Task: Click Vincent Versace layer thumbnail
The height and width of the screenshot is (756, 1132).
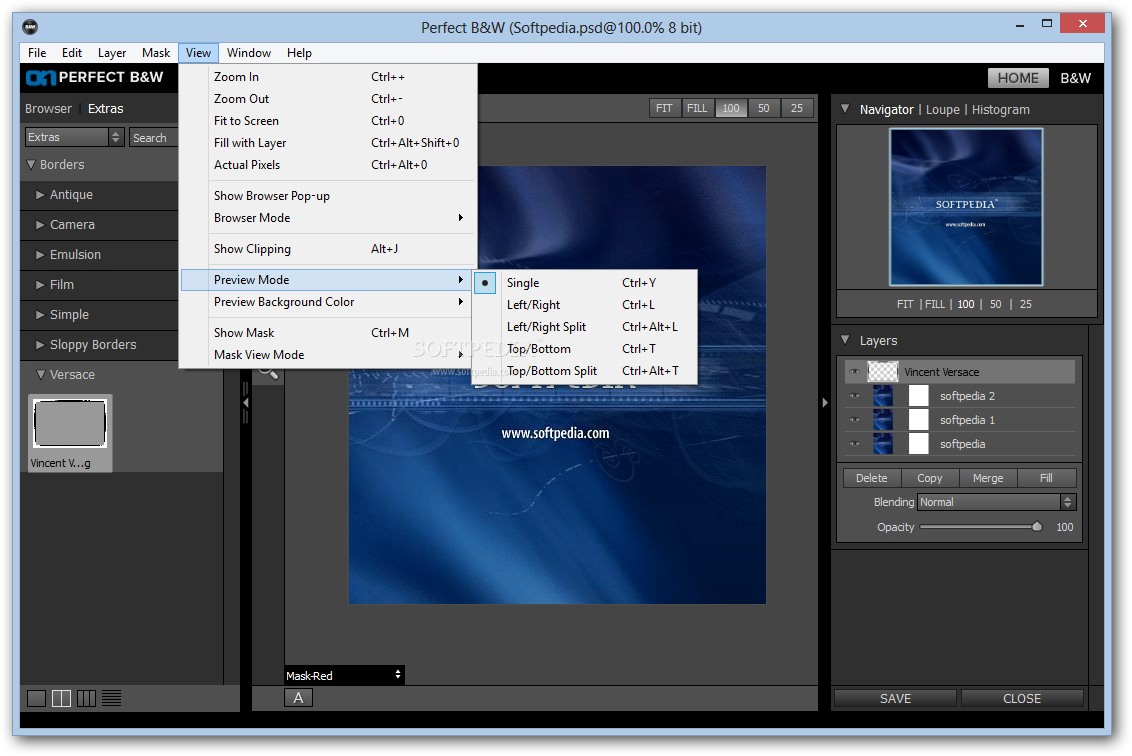Action: (882, 372)
